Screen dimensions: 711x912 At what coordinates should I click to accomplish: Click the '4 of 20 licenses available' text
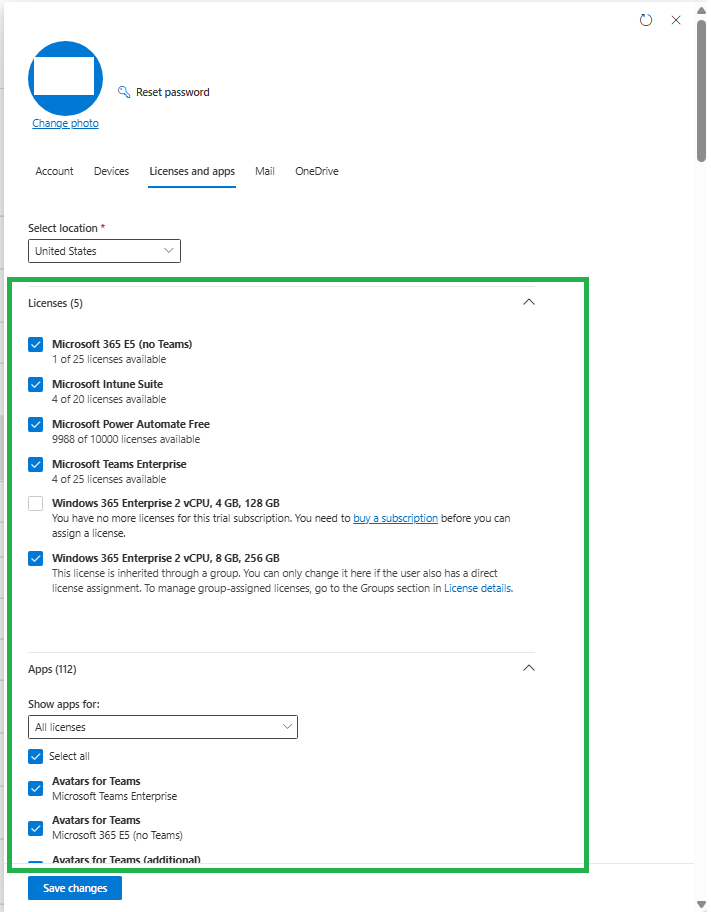(109, 400)
